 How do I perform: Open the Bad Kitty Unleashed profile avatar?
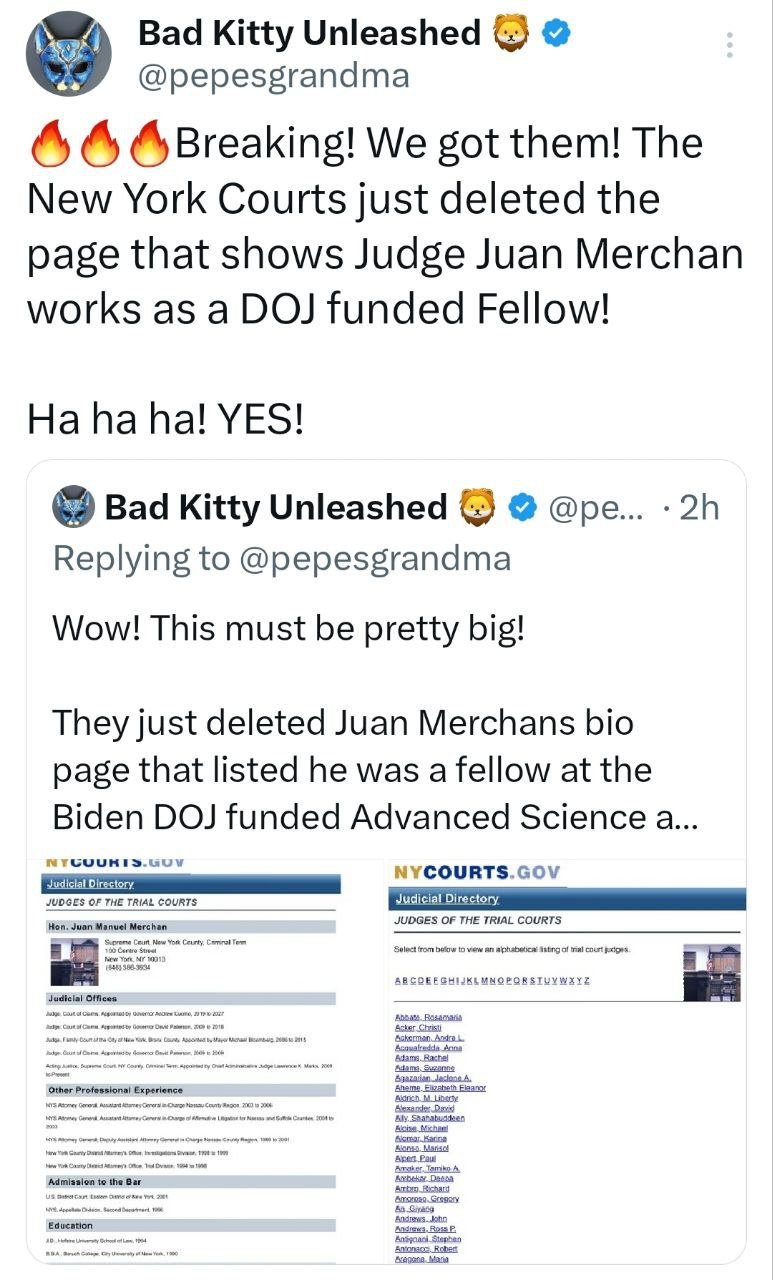click(67, 54)
